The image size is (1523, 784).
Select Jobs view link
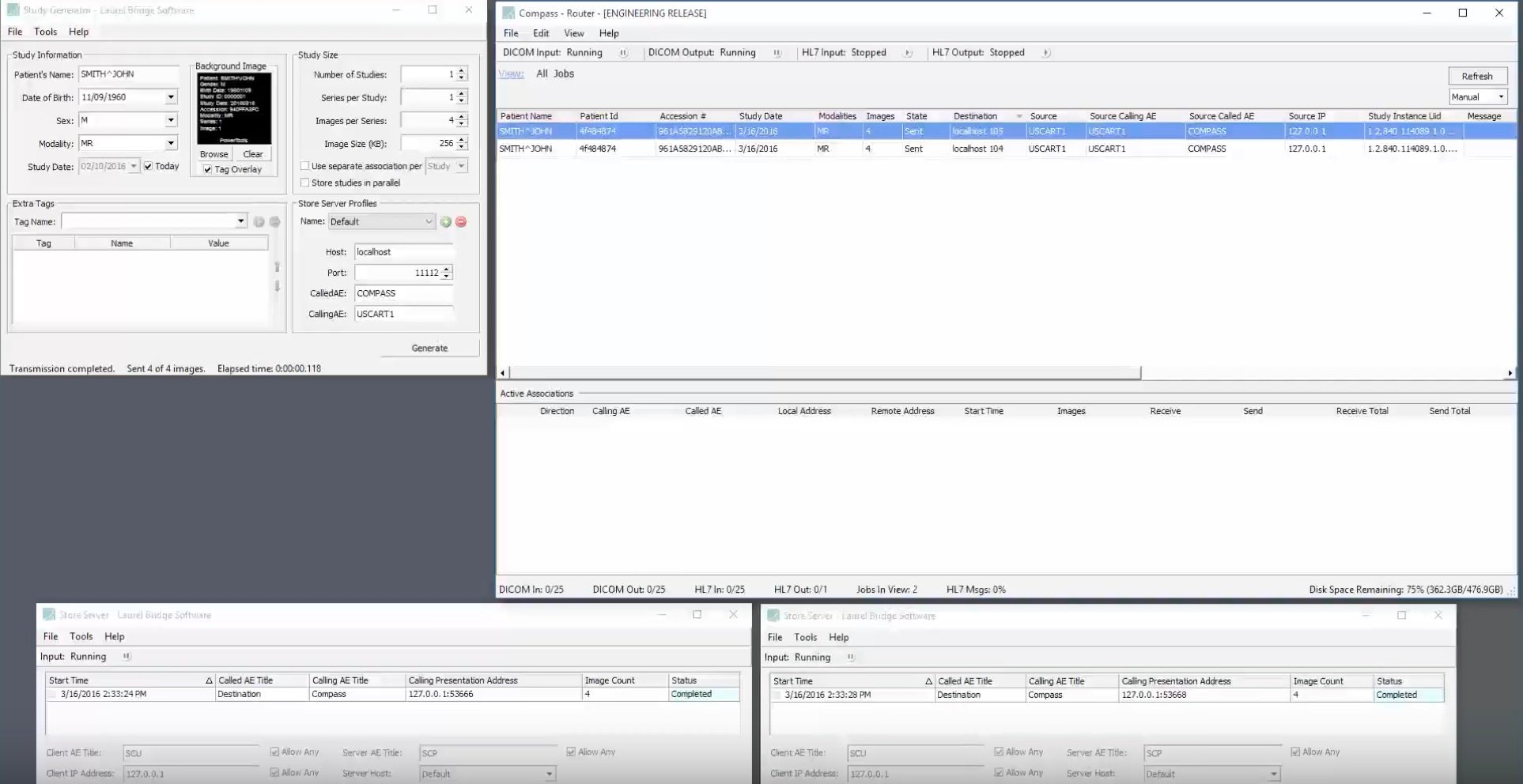564,73
